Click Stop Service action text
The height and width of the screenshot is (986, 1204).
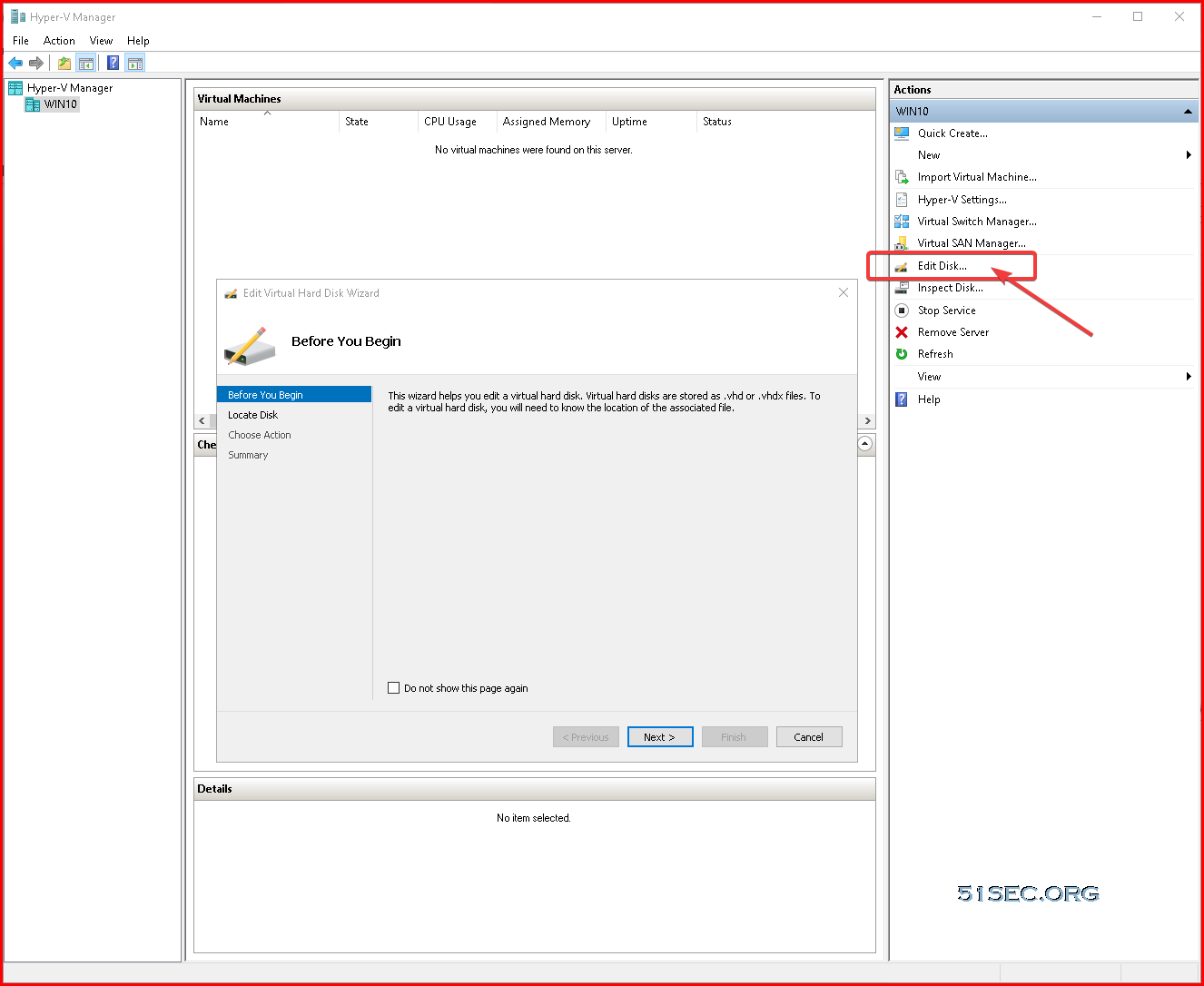947,311
